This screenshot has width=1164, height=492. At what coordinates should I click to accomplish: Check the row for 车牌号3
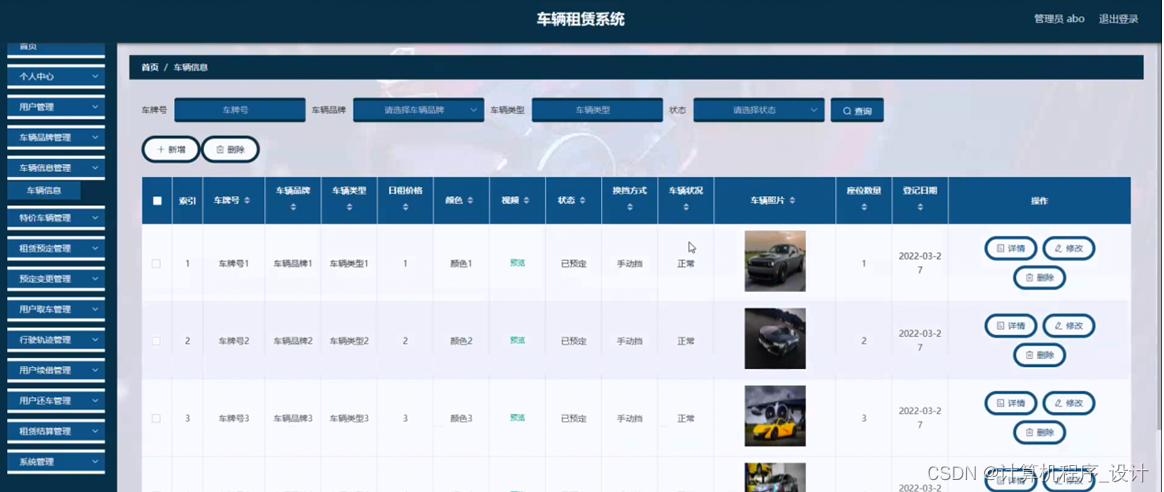pos(156,419)
